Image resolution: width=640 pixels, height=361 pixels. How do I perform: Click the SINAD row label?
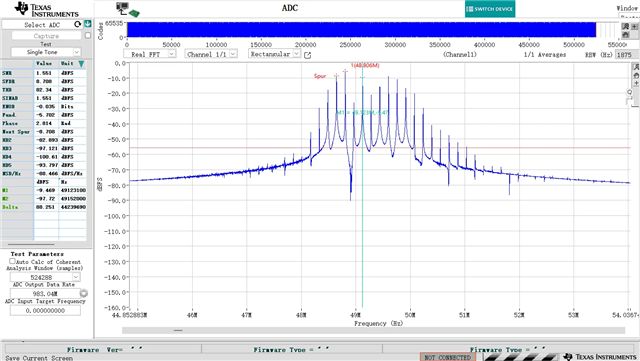(x=10, y=98)
